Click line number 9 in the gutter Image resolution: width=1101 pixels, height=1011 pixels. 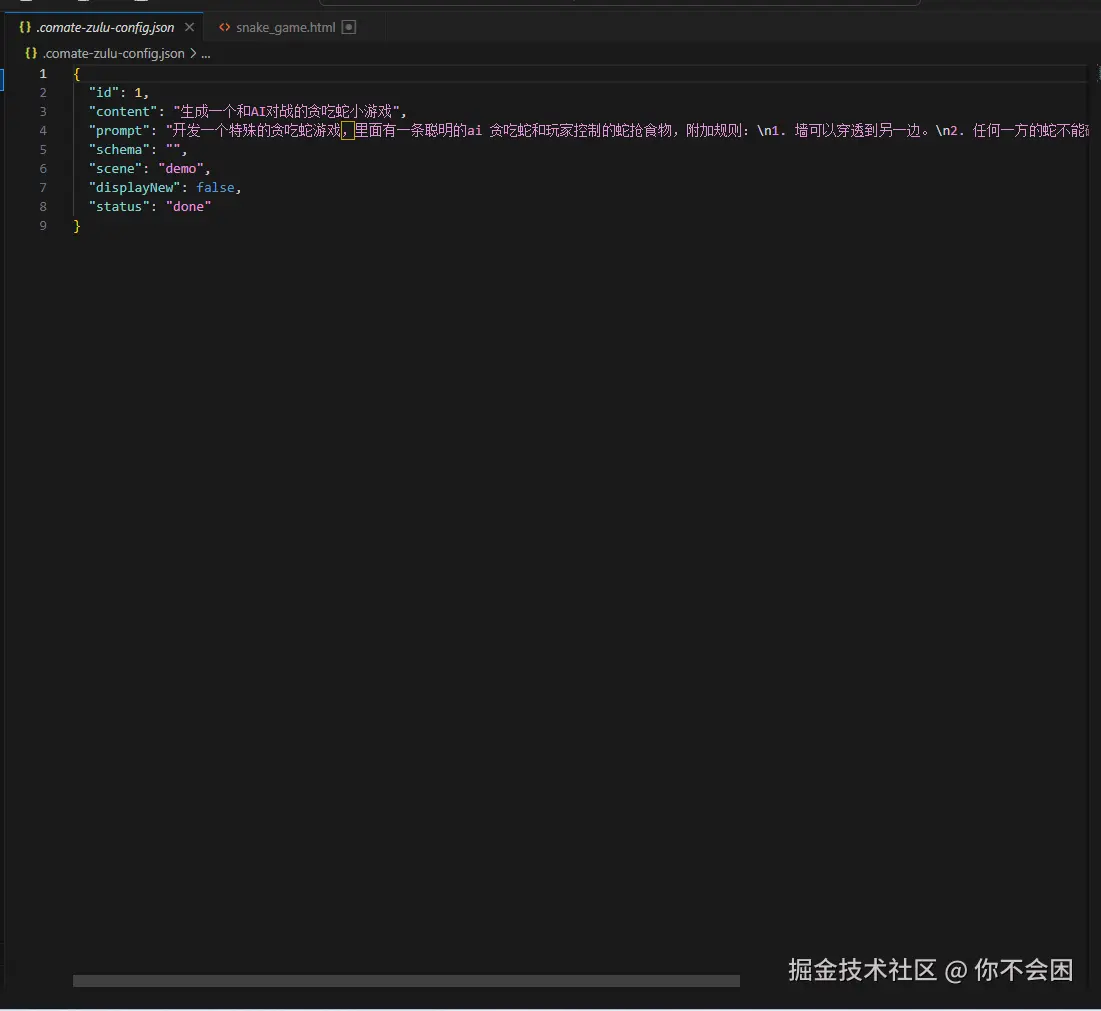pos(43,225)
